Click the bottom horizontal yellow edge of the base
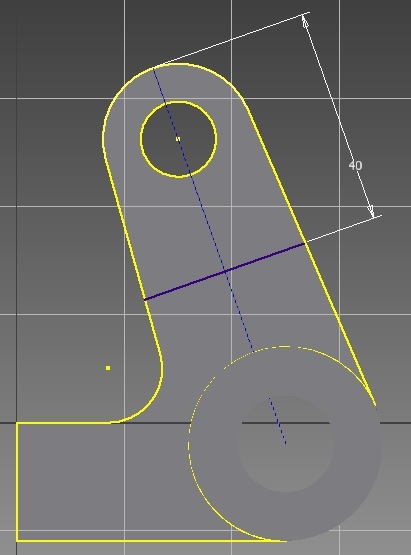 (x=149, y=540)
